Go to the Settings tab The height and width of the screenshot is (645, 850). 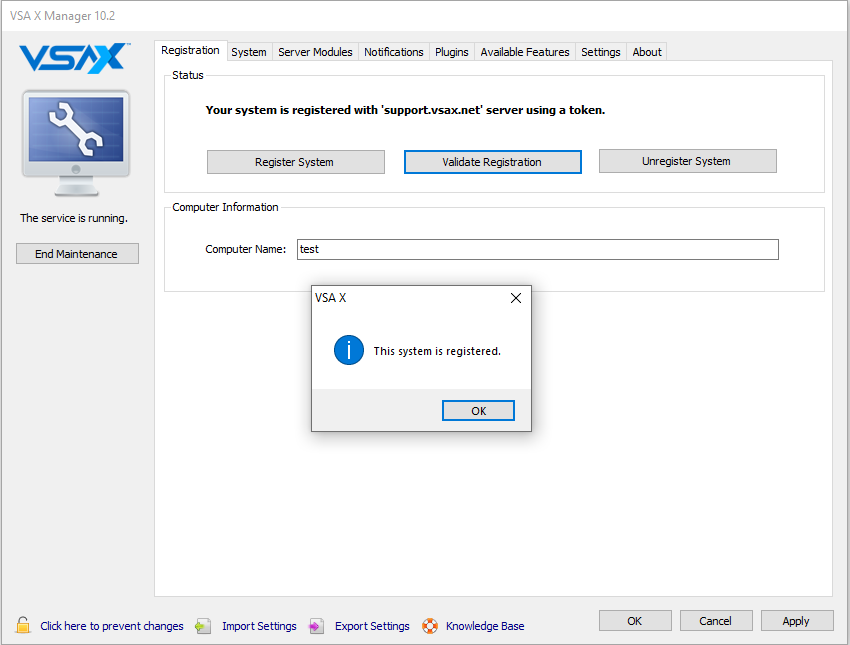pyautogui.click(x=601, y=52)
